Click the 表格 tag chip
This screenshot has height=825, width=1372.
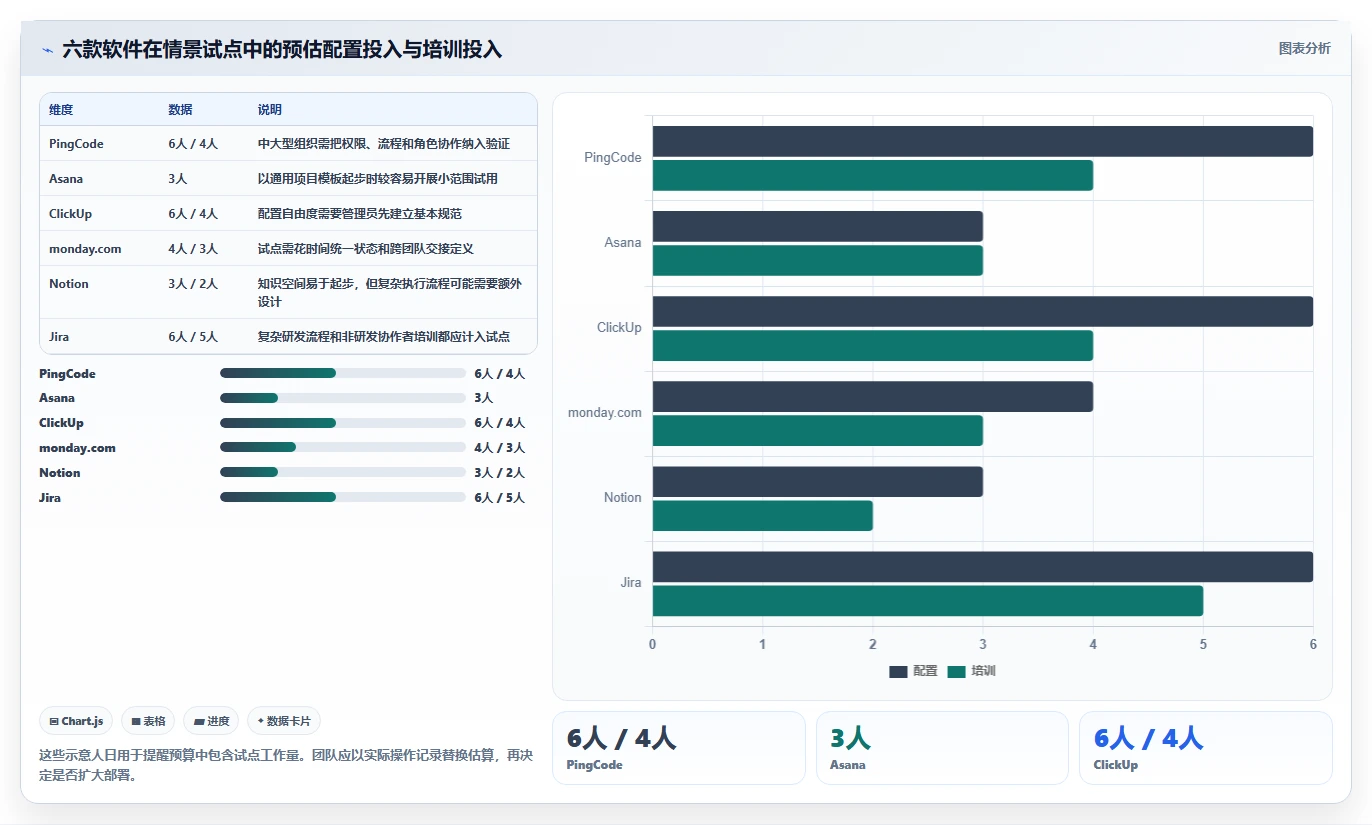tap(148, 721)
